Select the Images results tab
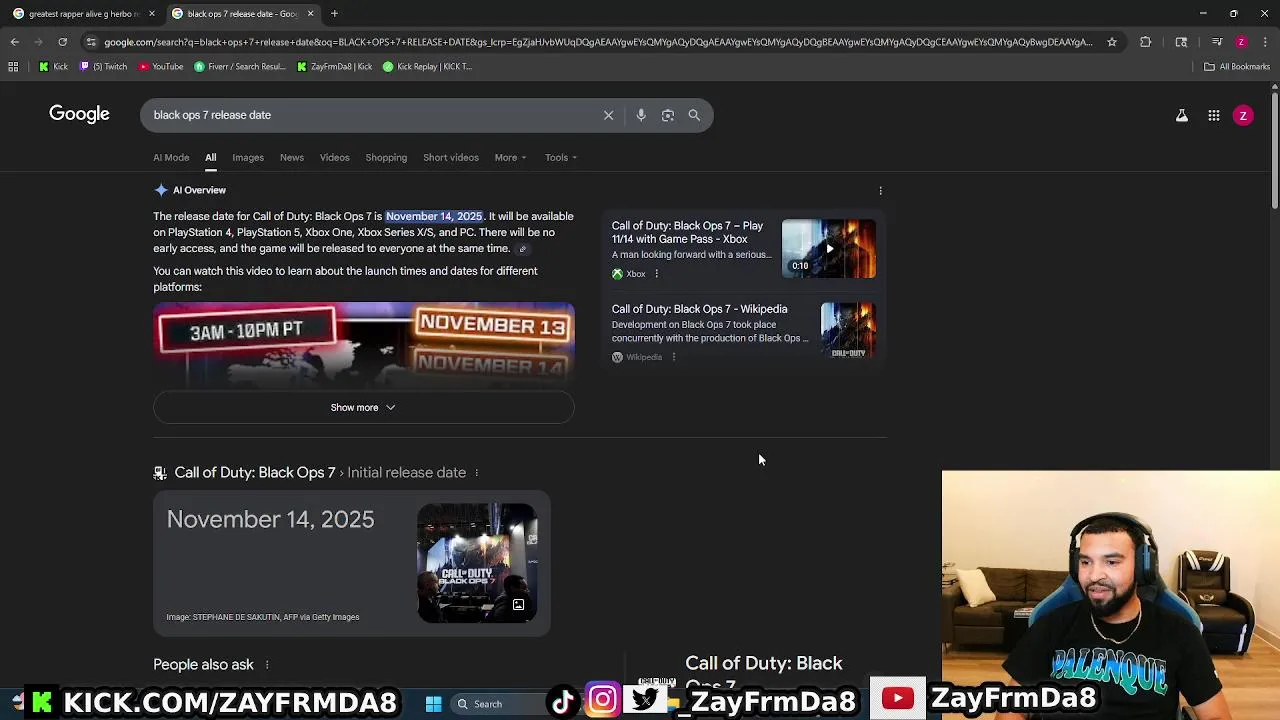Viewport: 1280px width, 720px height. point(248,157)
